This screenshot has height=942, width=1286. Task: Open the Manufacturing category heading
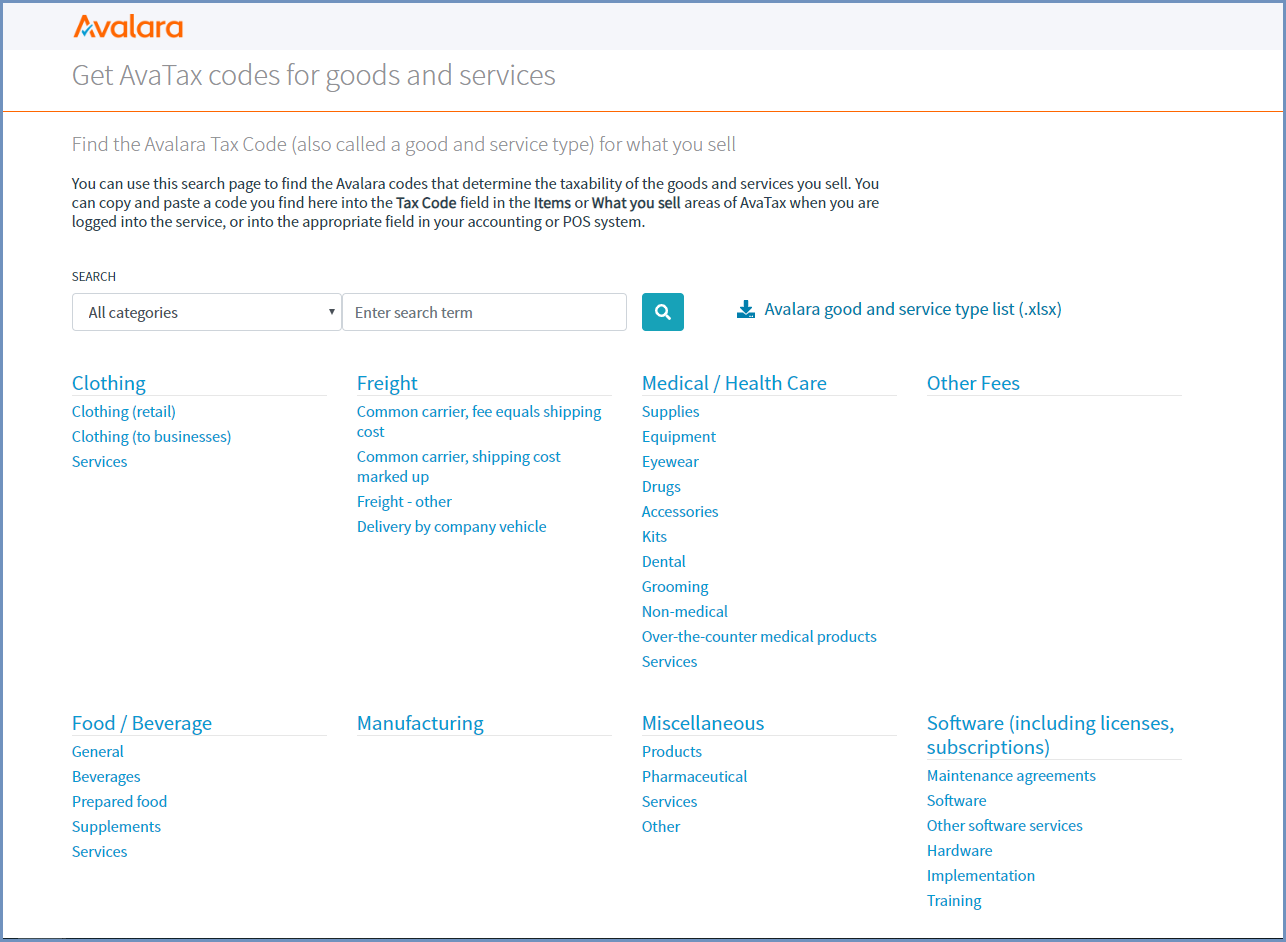tap(420, 723)
